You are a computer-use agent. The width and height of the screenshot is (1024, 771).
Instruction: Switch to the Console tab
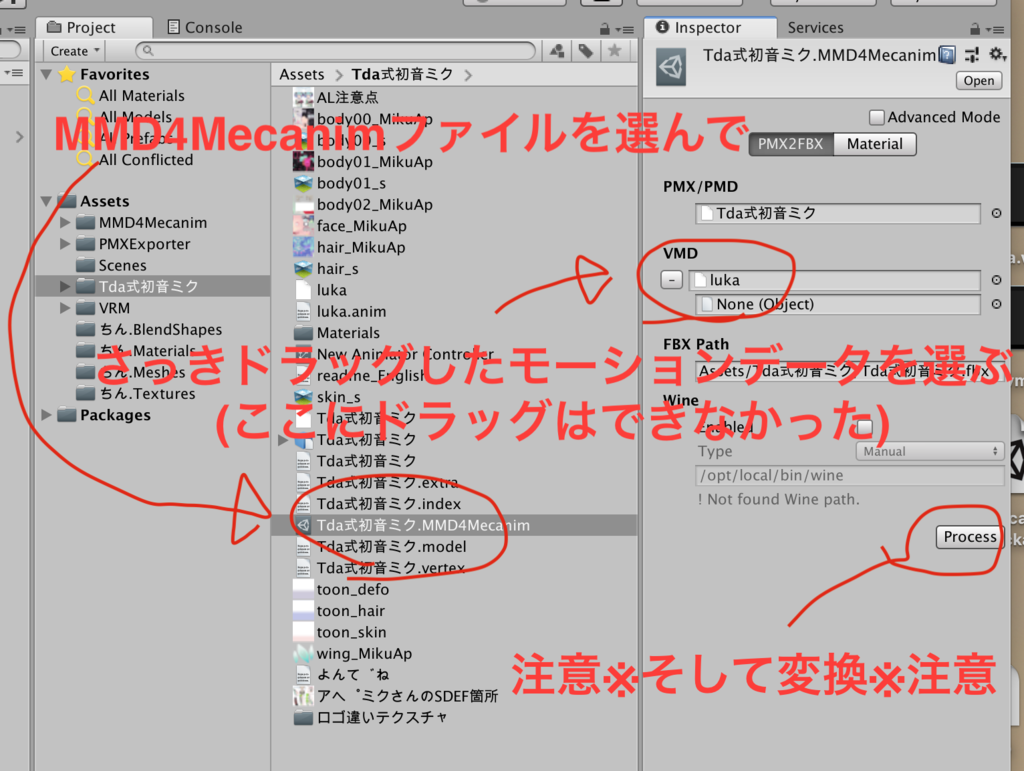pos(204,27)
